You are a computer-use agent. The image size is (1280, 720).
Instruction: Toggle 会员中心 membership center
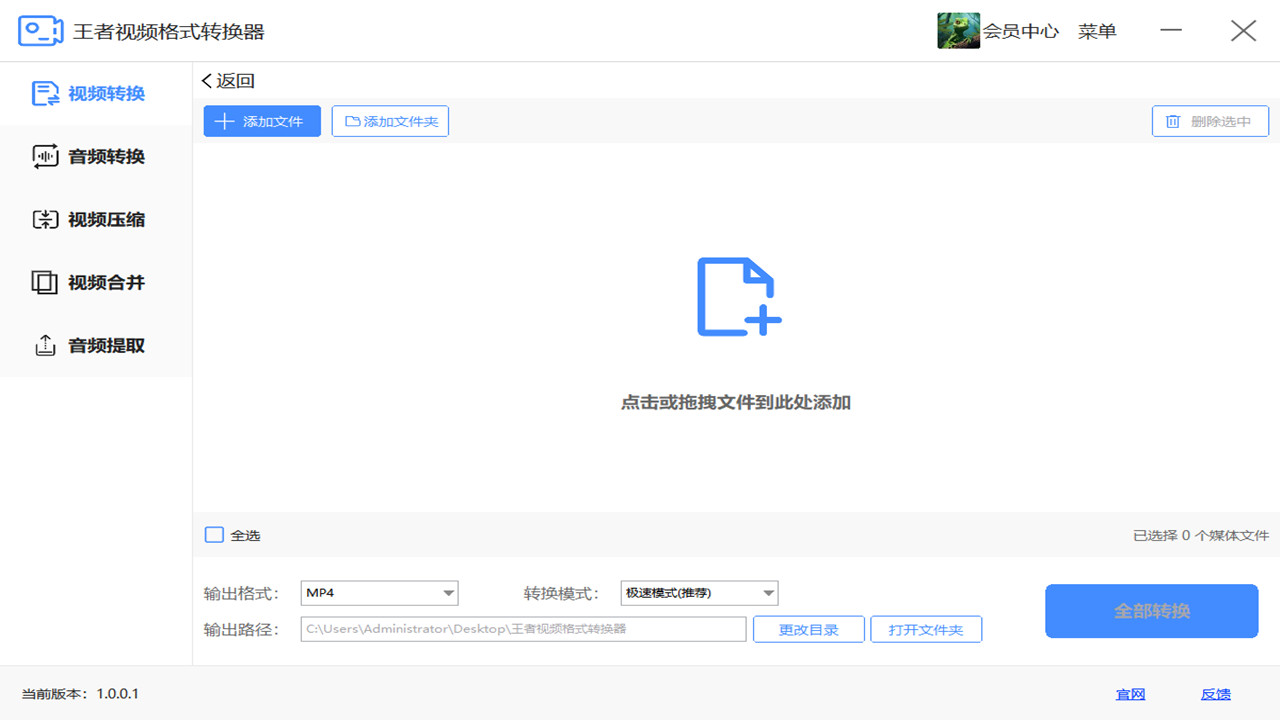[x=1023, y=30]
